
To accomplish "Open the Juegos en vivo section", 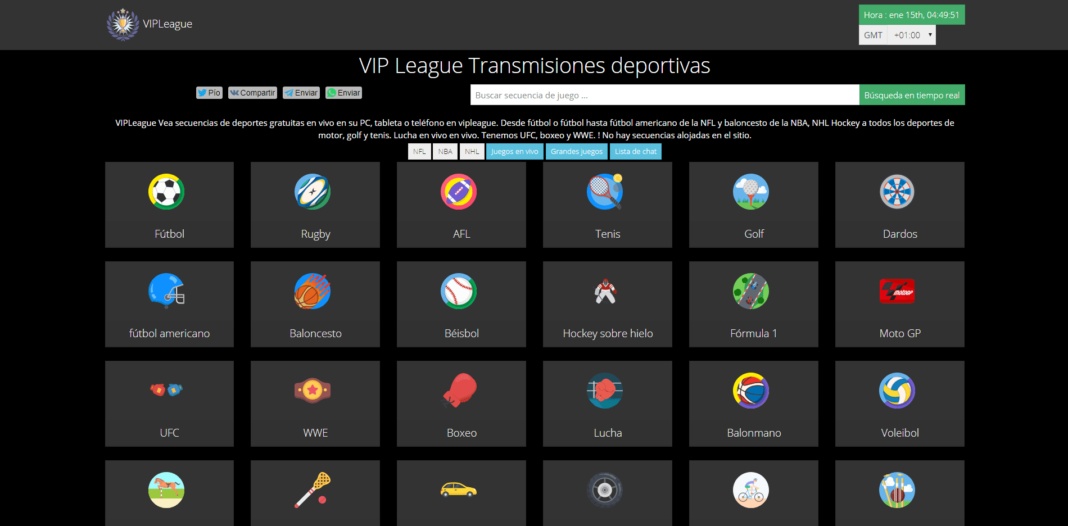I will coord(514,152).
